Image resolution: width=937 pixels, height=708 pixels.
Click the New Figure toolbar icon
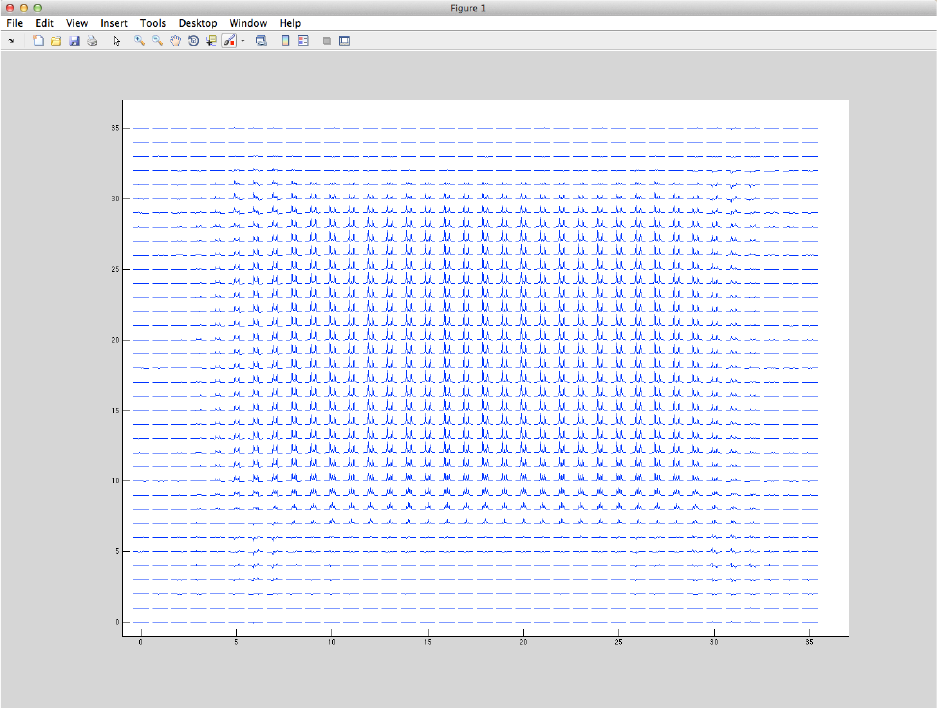(x=38, y=41)
